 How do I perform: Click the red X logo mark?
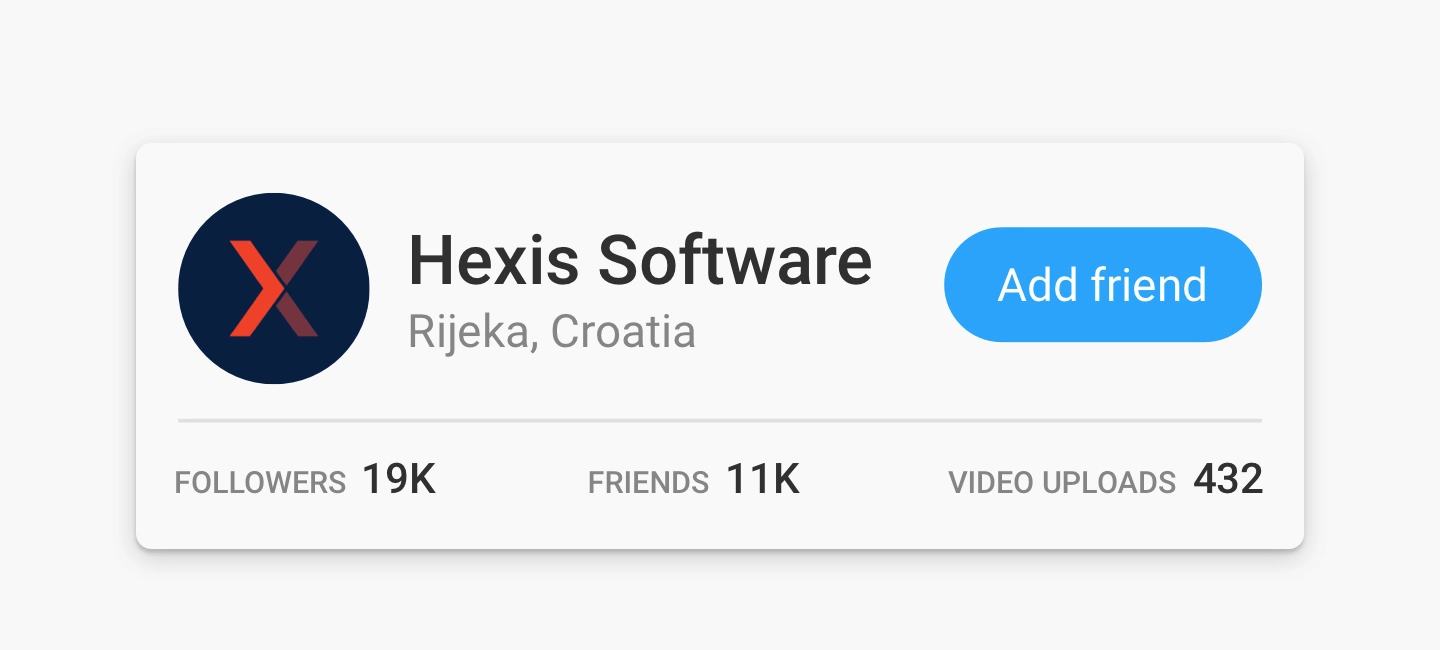(274, 288)
